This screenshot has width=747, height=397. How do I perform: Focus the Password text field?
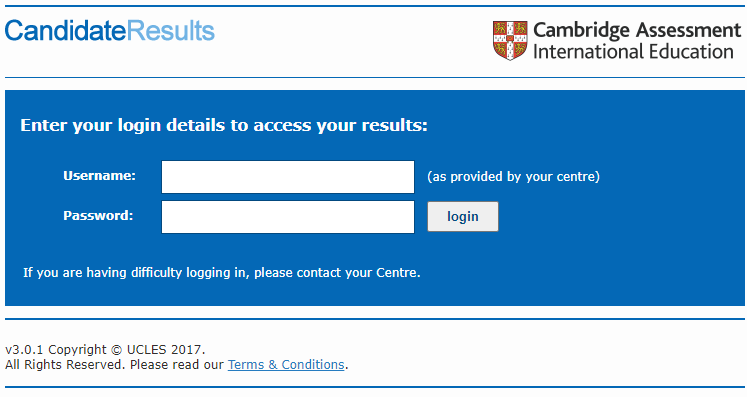coord(288,217)
